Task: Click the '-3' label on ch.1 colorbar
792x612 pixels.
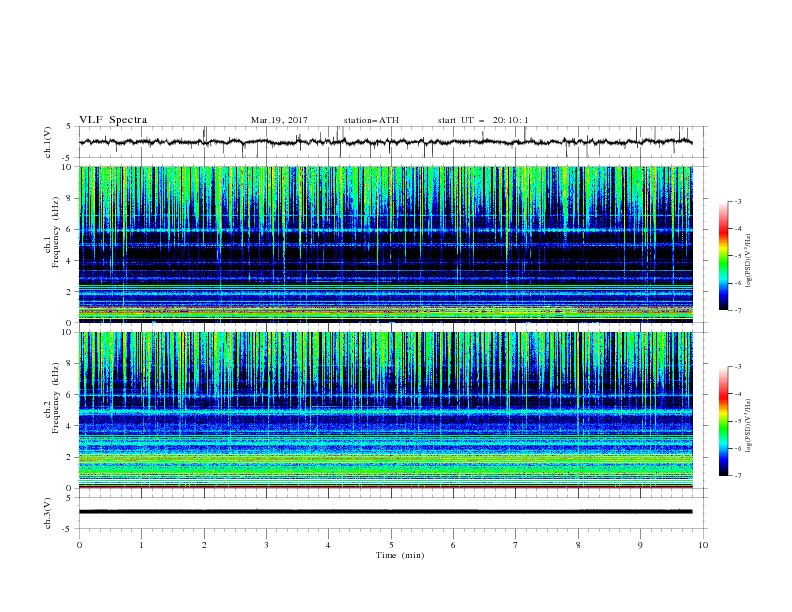Action: pos(737,201)
